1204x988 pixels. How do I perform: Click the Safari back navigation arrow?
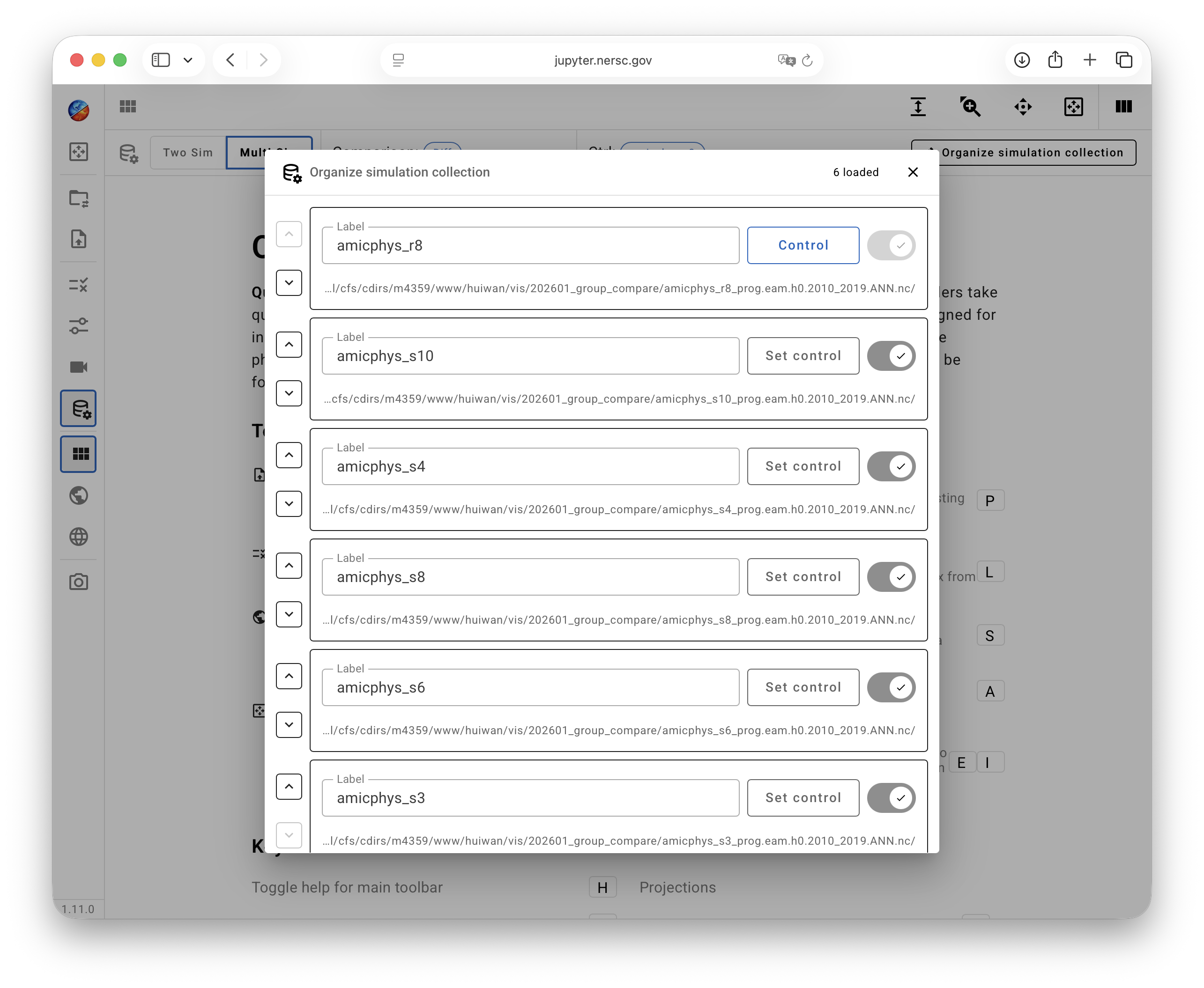coord(230,60)
